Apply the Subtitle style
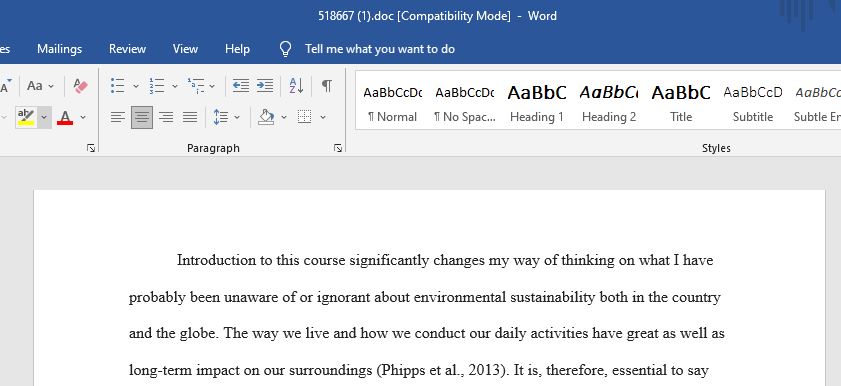The width and height of the screenshot is (841, 386). [x=753, y=102]
